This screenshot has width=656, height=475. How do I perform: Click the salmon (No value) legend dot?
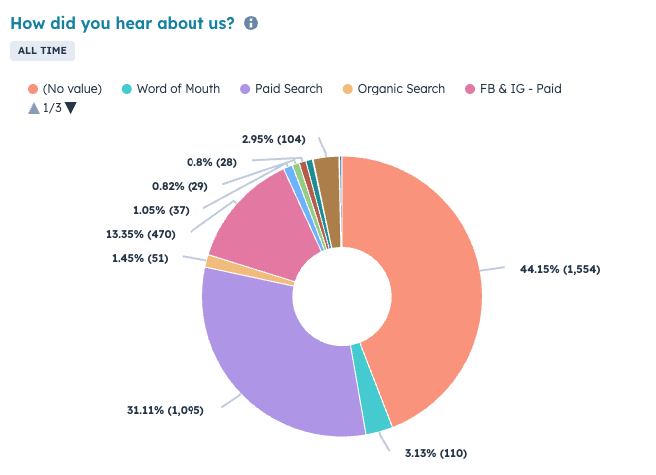[x=33, y=89]
